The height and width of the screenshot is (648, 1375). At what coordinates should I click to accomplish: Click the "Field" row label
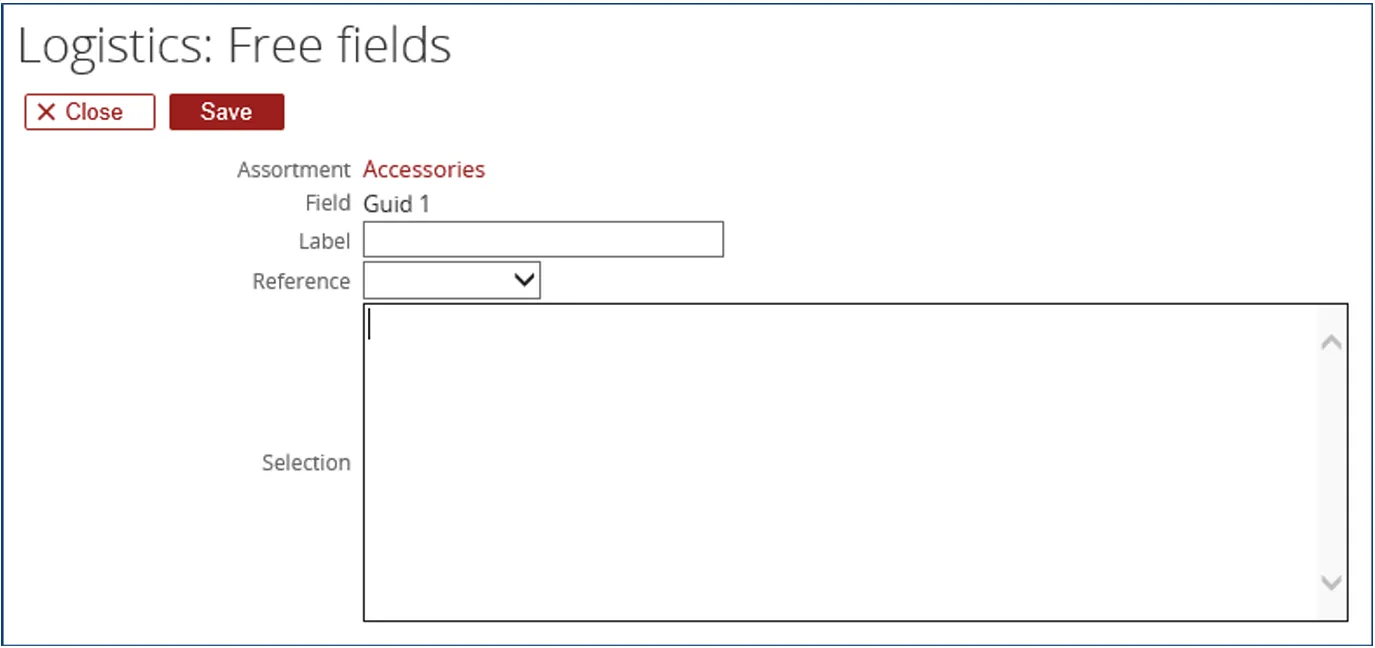pyautogui.click(x=328, y=203)
